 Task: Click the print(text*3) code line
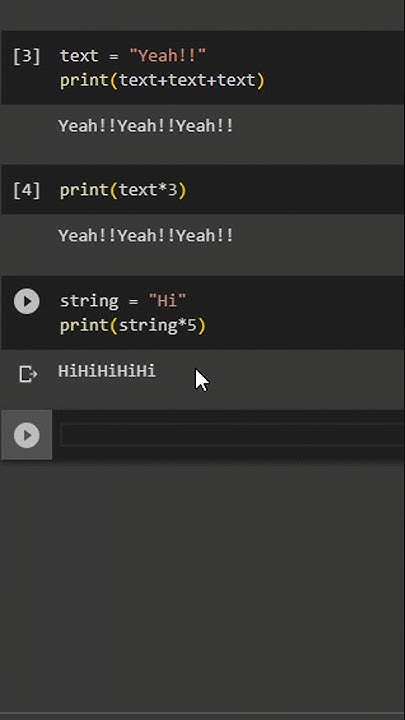[x=123, y=190]
